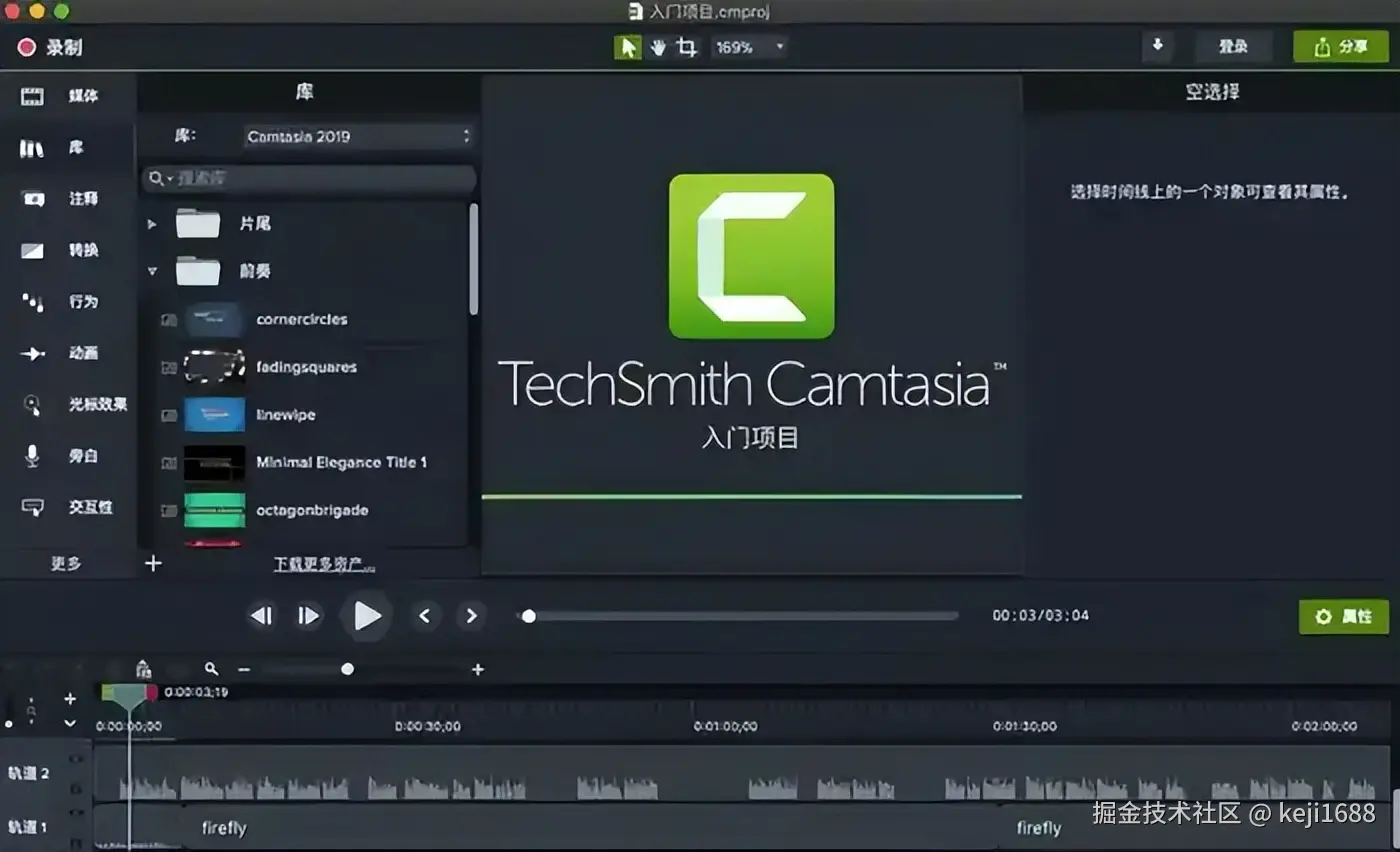Select the second firefly clip on track 1
The height and width of the screenshot is (852, 1400).
coord(1195,828)
